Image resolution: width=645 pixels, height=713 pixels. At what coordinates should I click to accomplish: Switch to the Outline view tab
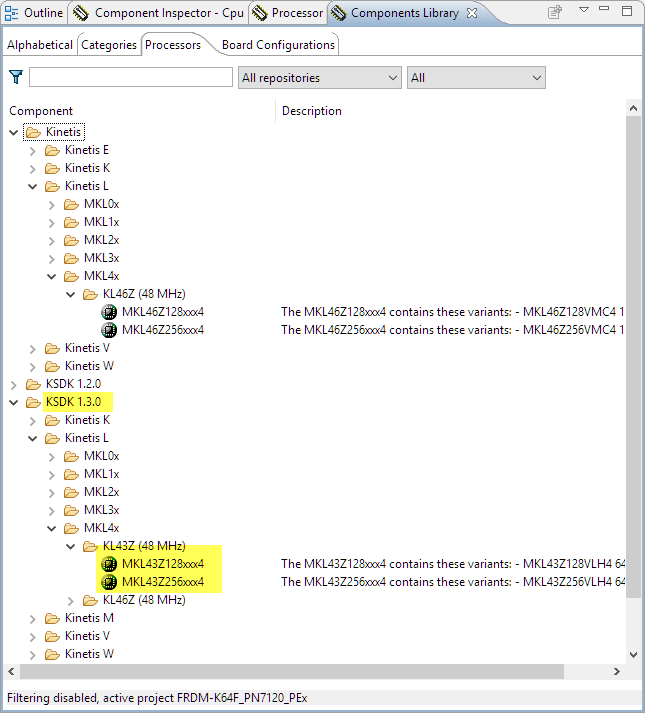[x=34, y=13]
